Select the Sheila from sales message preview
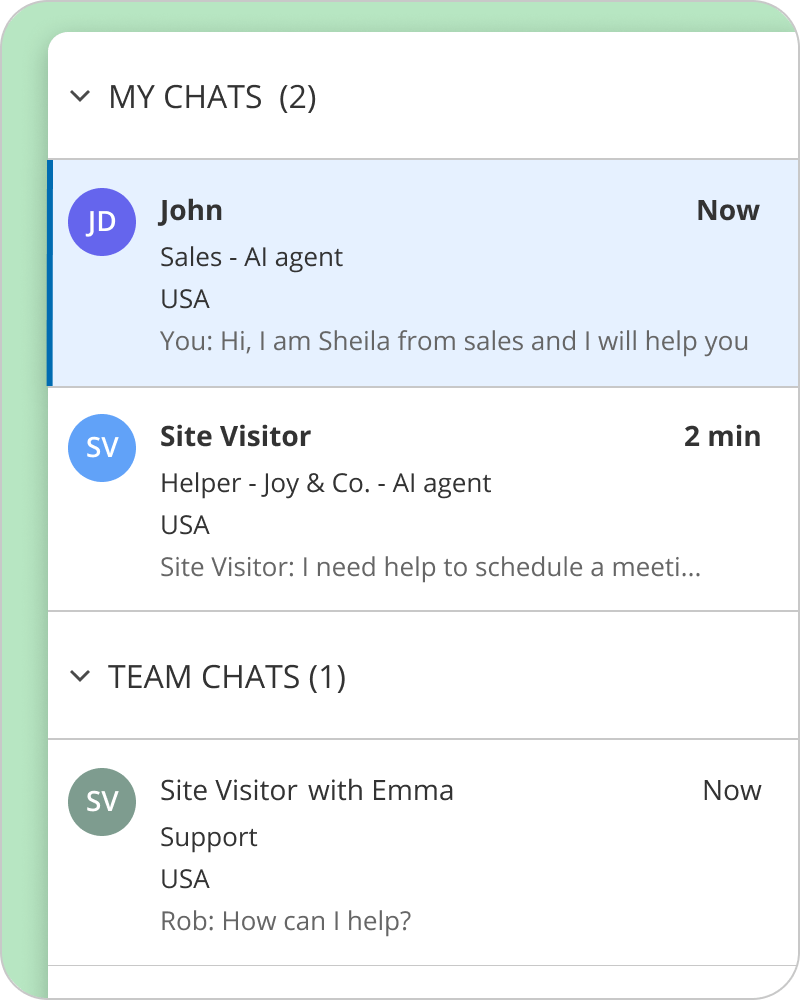The height and width of the screenshot is (1000, 800). coord(454,342)
